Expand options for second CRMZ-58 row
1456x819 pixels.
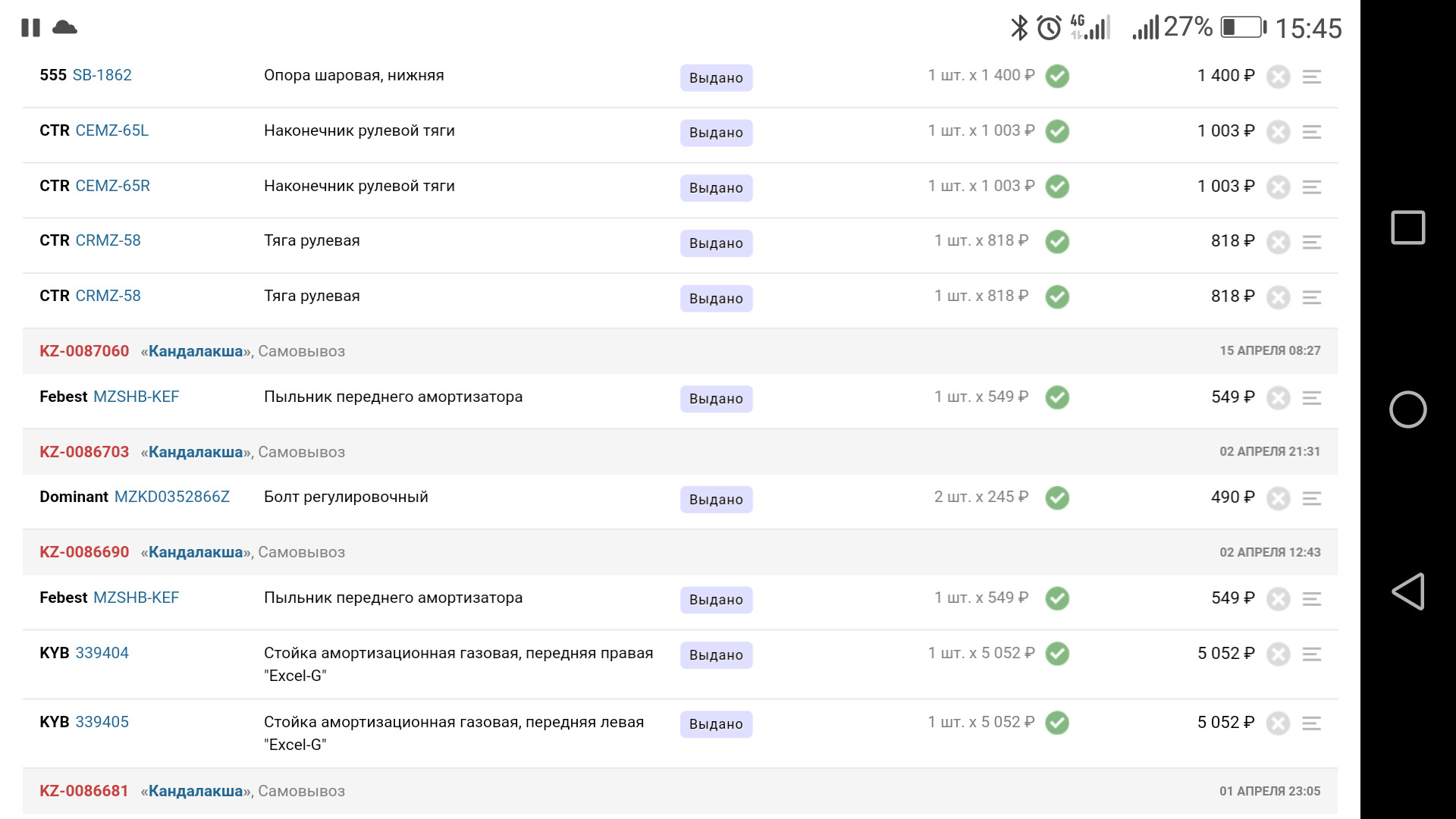click(x=1312, y=297)
